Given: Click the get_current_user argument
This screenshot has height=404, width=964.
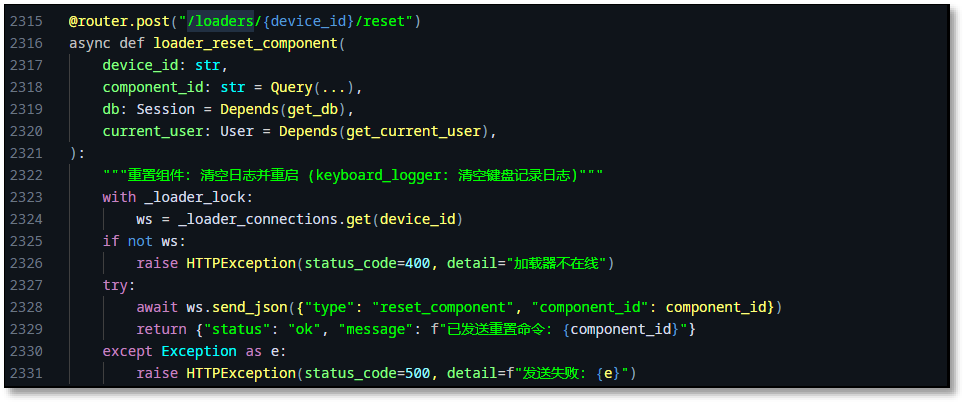Looking at the screenshot, I should click(x=413, y=132).
